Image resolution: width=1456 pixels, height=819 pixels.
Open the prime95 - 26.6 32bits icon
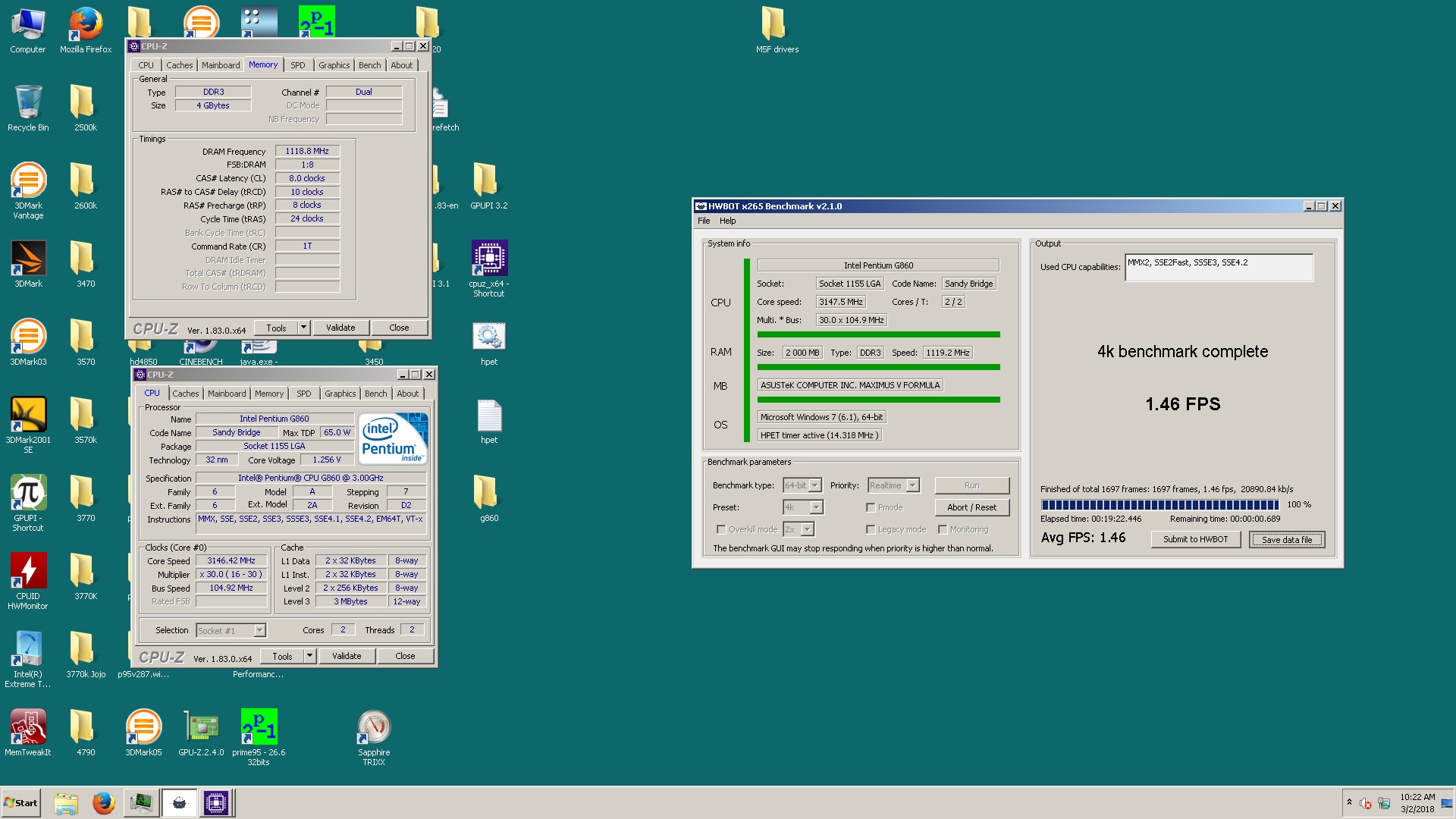pyautogui.click(x=259, y=737)
